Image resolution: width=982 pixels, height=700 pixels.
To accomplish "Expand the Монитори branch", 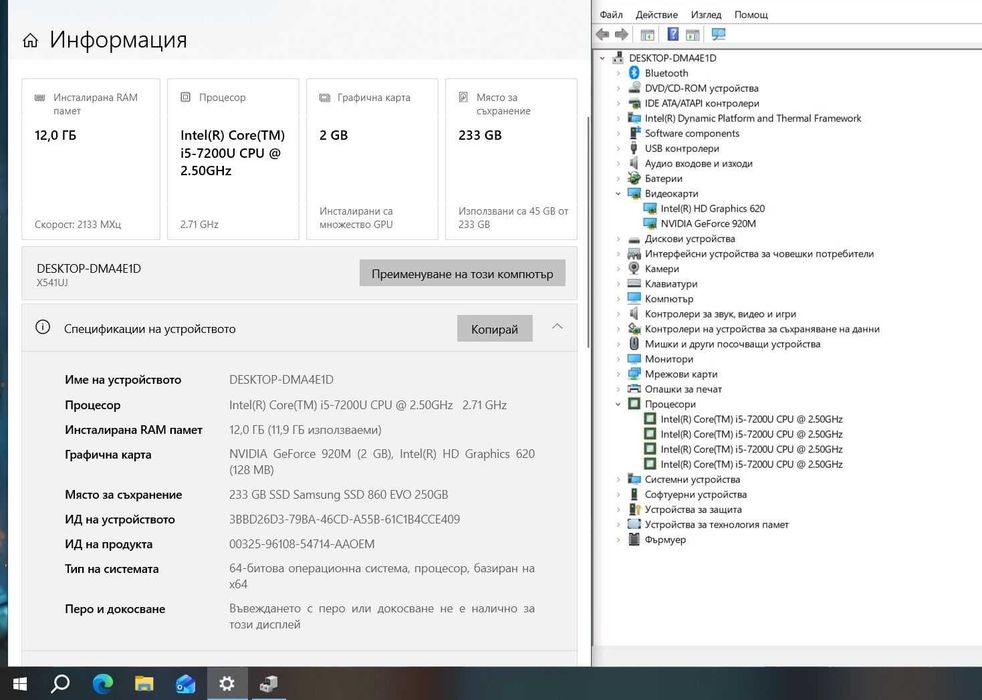I will pyautogui.click(x=618, y=359).
